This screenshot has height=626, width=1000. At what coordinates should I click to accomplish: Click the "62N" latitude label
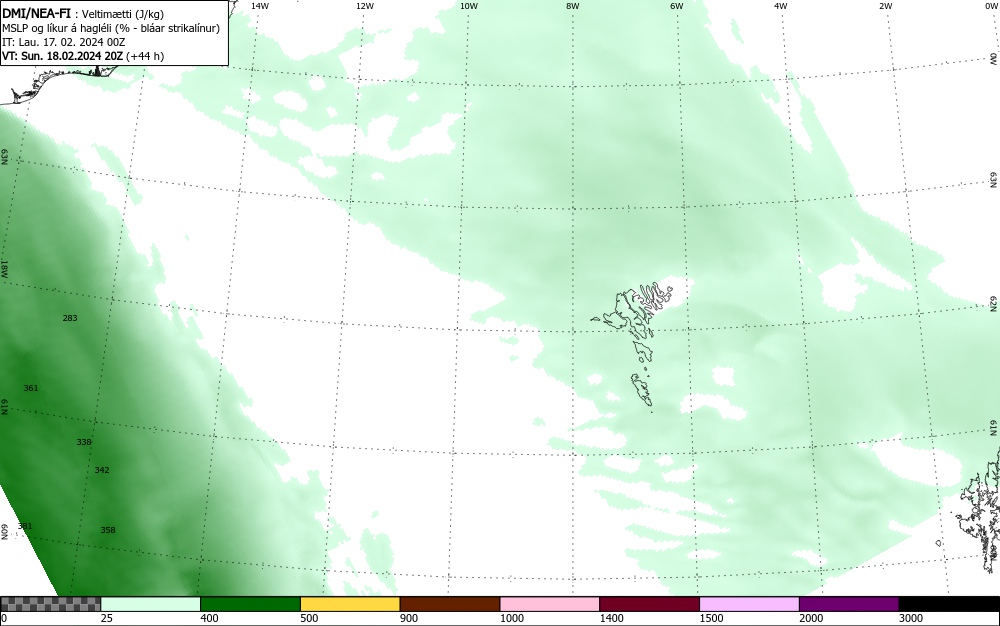tap(994, 303)
